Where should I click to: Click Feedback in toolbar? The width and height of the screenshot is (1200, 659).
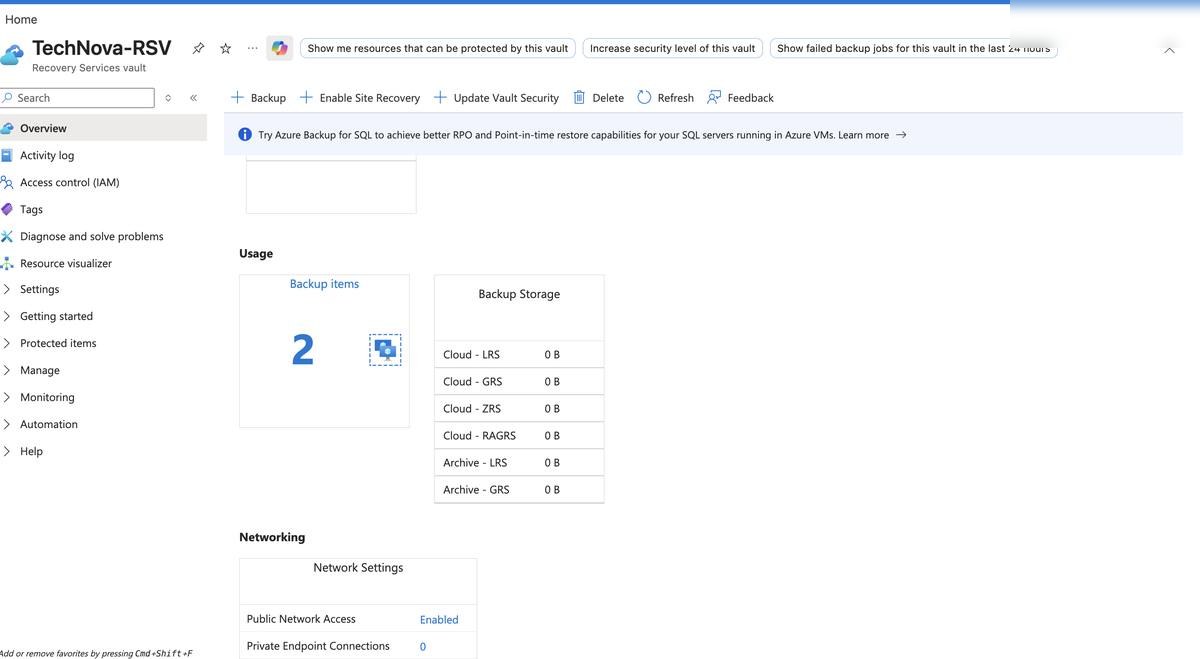point(740,97)
